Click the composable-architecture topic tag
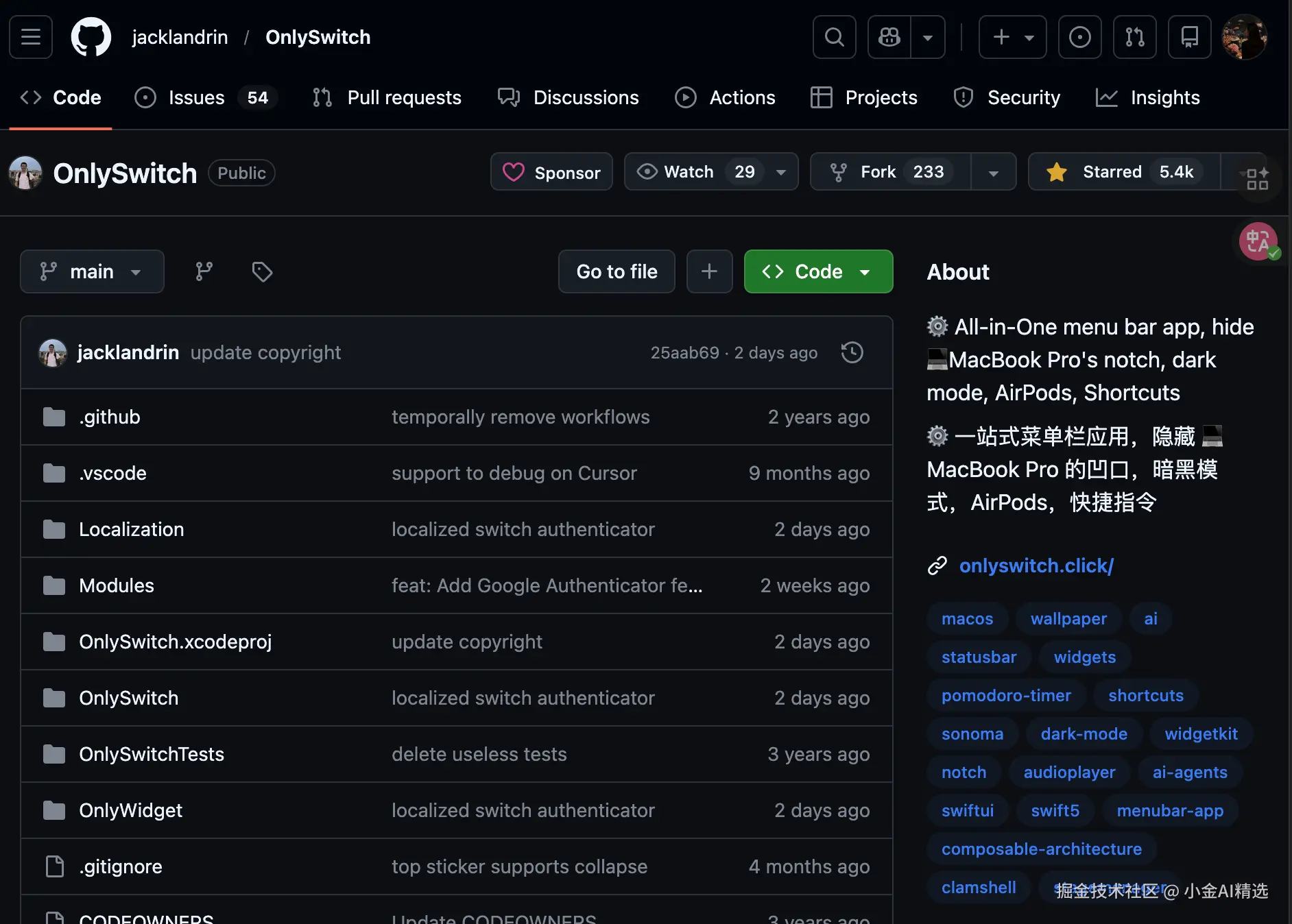Screen dimensions: 1292x924 click(1041, 849)
